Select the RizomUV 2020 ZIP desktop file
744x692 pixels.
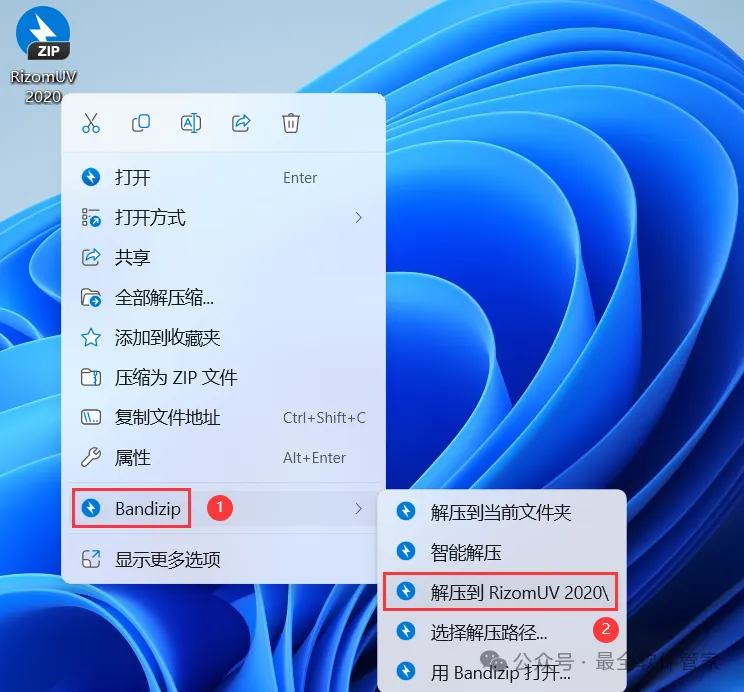click(43, 53)
